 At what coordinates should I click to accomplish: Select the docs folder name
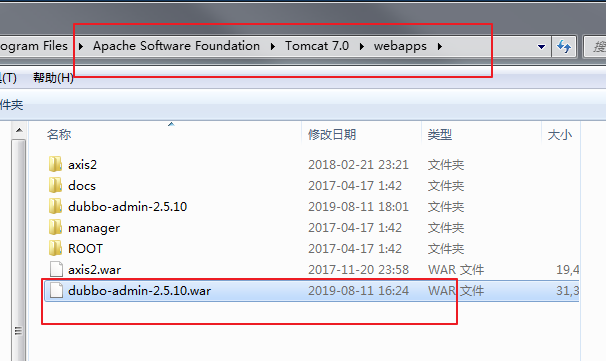82,186
